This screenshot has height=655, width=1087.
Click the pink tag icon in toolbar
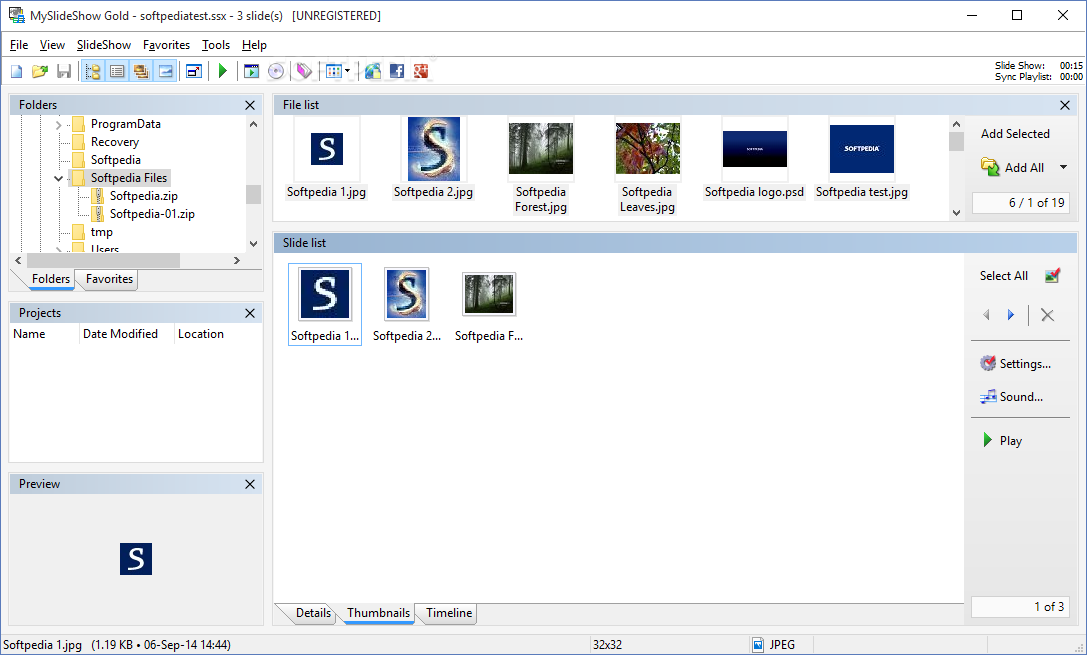(304, 71)
